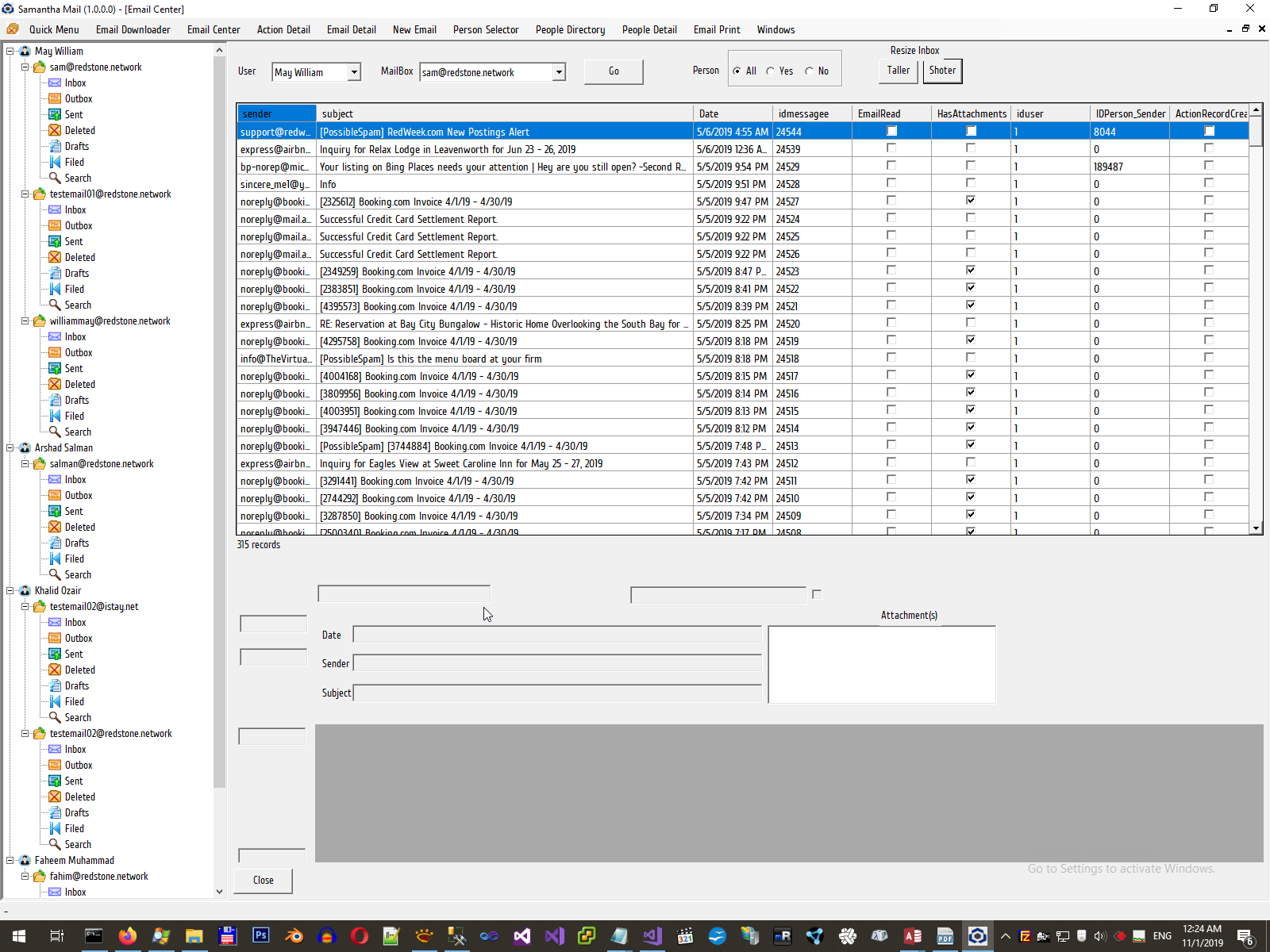Open Outbox icon under sam@redstone.network
This screenshot has height=952, width=1270.
[55, 98]
